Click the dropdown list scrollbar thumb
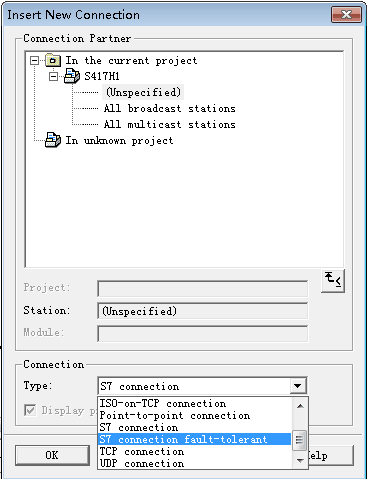The height and width of the screenshot is (479, 367). click(300, 440)
